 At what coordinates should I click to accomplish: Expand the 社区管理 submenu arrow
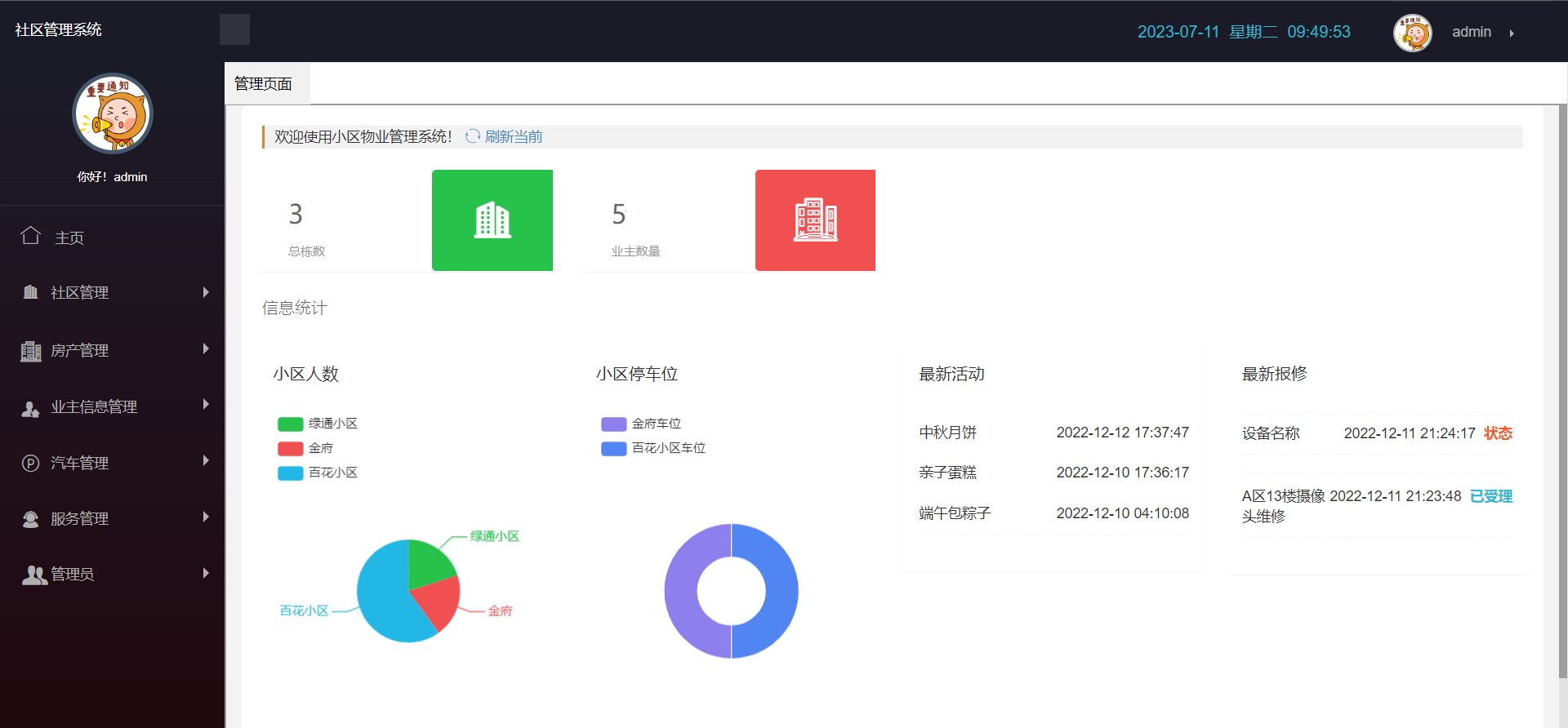pyautogui.click(x=206, y=292)
